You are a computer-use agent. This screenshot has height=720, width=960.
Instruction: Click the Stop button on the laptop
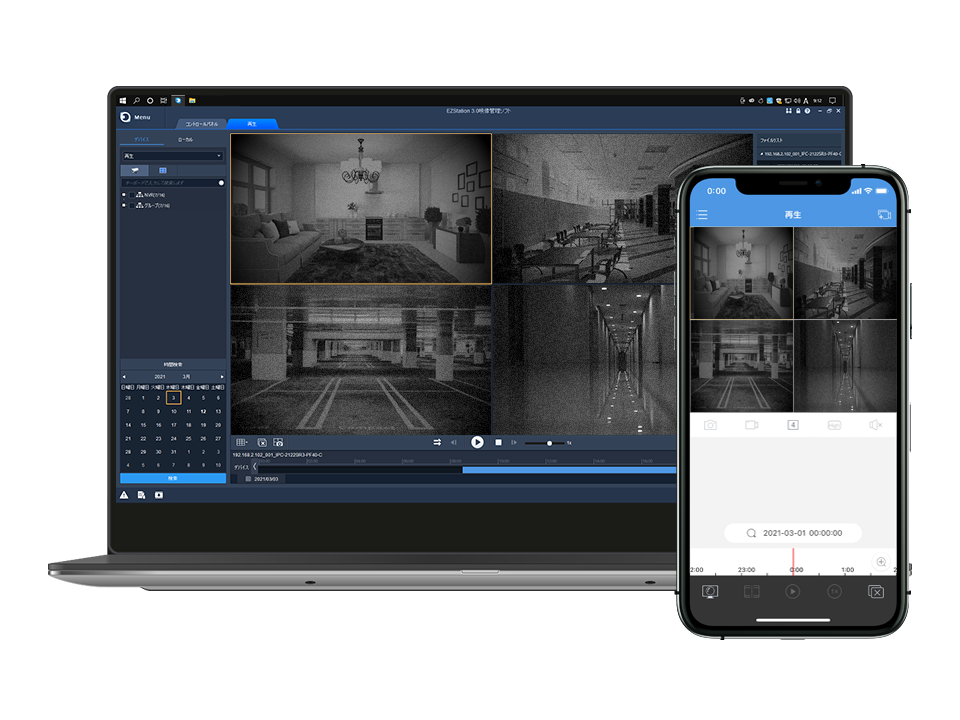click(x=498, y=442)
